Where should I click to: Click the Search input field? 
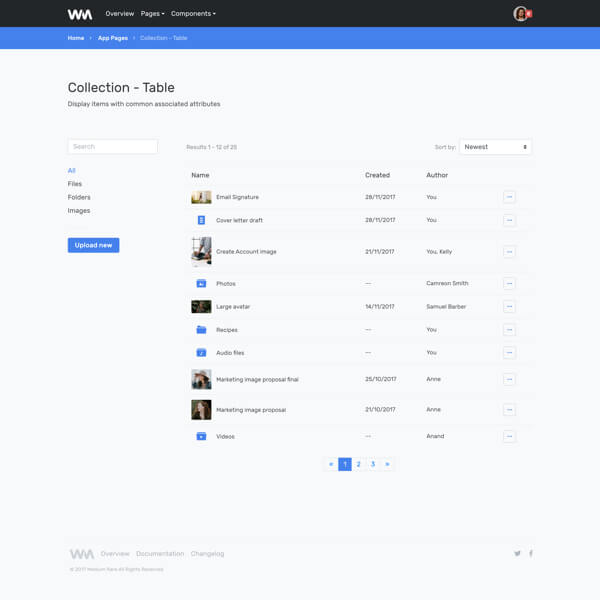tap(112, 147)
